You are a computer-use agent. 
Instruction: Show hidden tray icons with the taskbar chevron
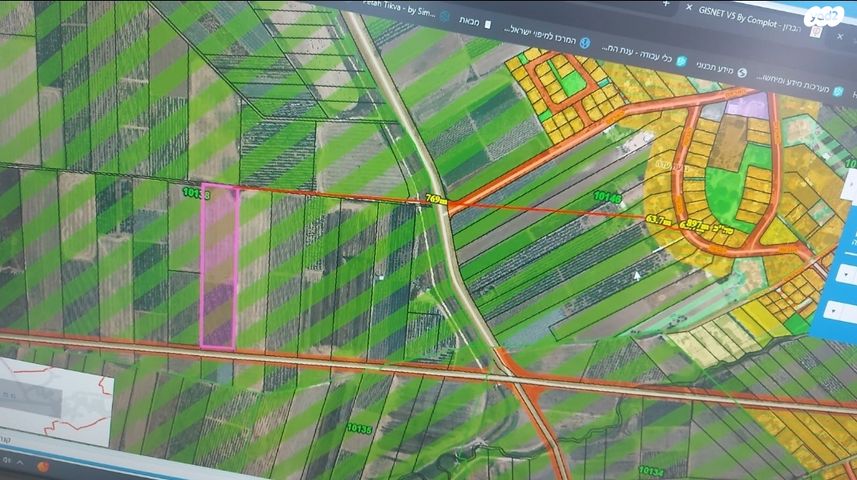(20, 463)
